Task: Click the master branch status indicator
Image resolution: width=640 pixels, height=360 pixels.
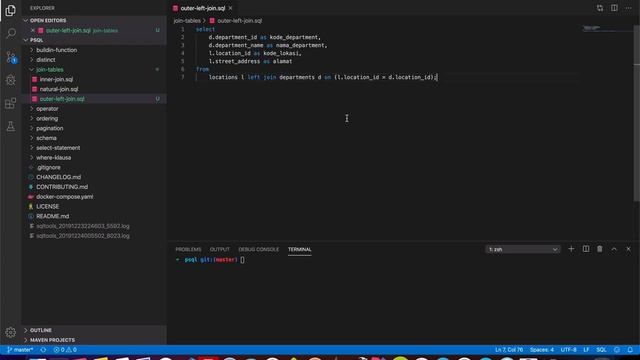Action: (x=20, y=350)
